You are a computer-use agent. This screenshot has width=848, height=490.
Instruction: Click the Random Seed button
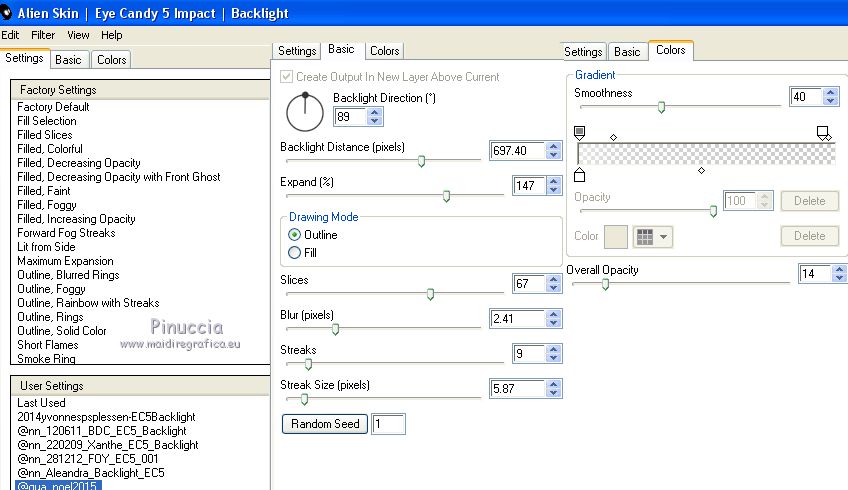tap(324, 424)
